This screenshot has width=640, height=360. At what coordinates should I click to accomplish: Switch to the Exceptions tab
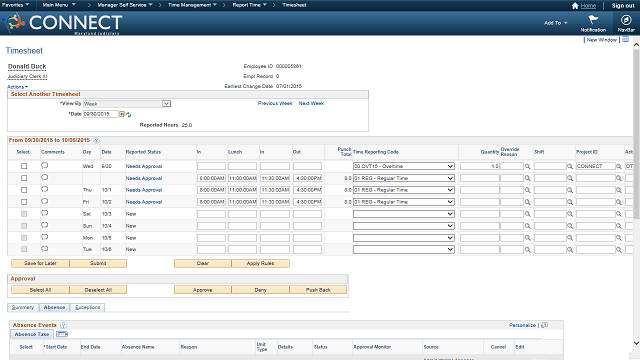[88, 307]
